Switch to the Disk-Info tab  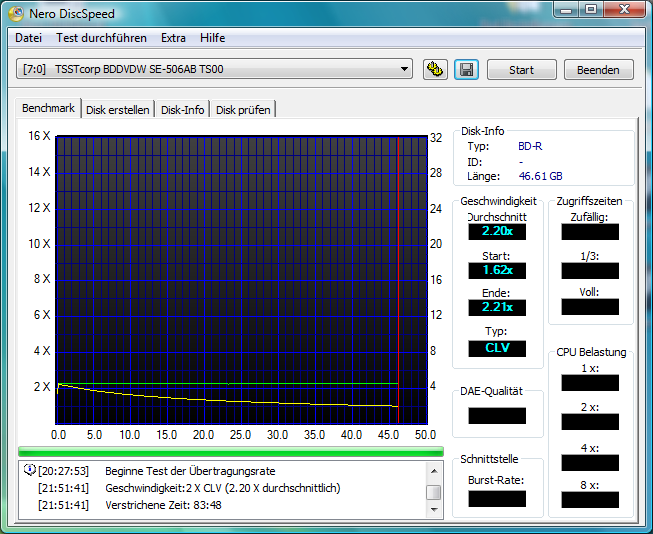click(182, 110)
